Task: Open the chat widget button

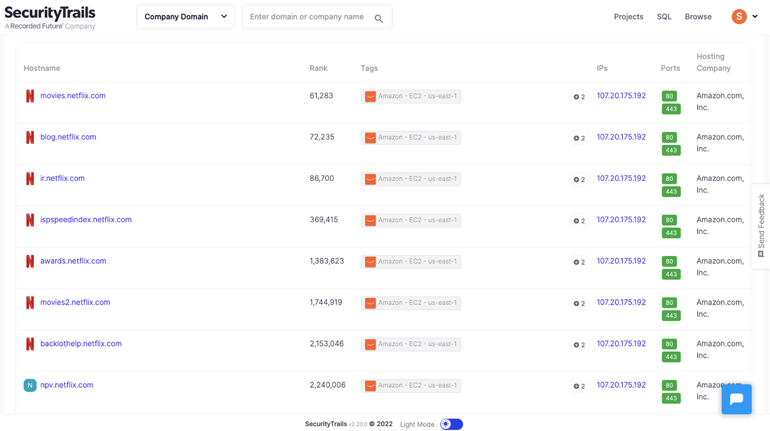Action: pos(736,399)
